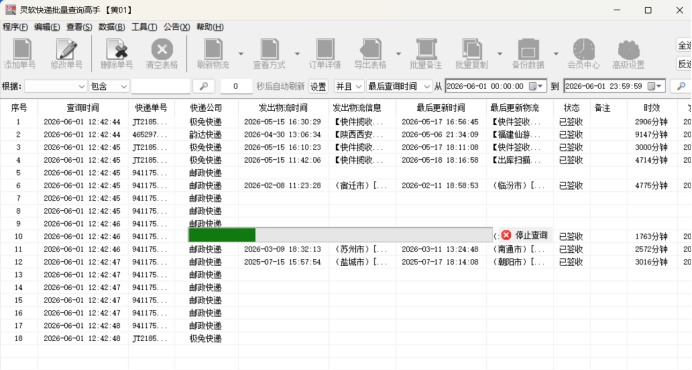Sort by the 快递公司 column header
Viewport: 692px width, 370px height.
tap(206, 108)
